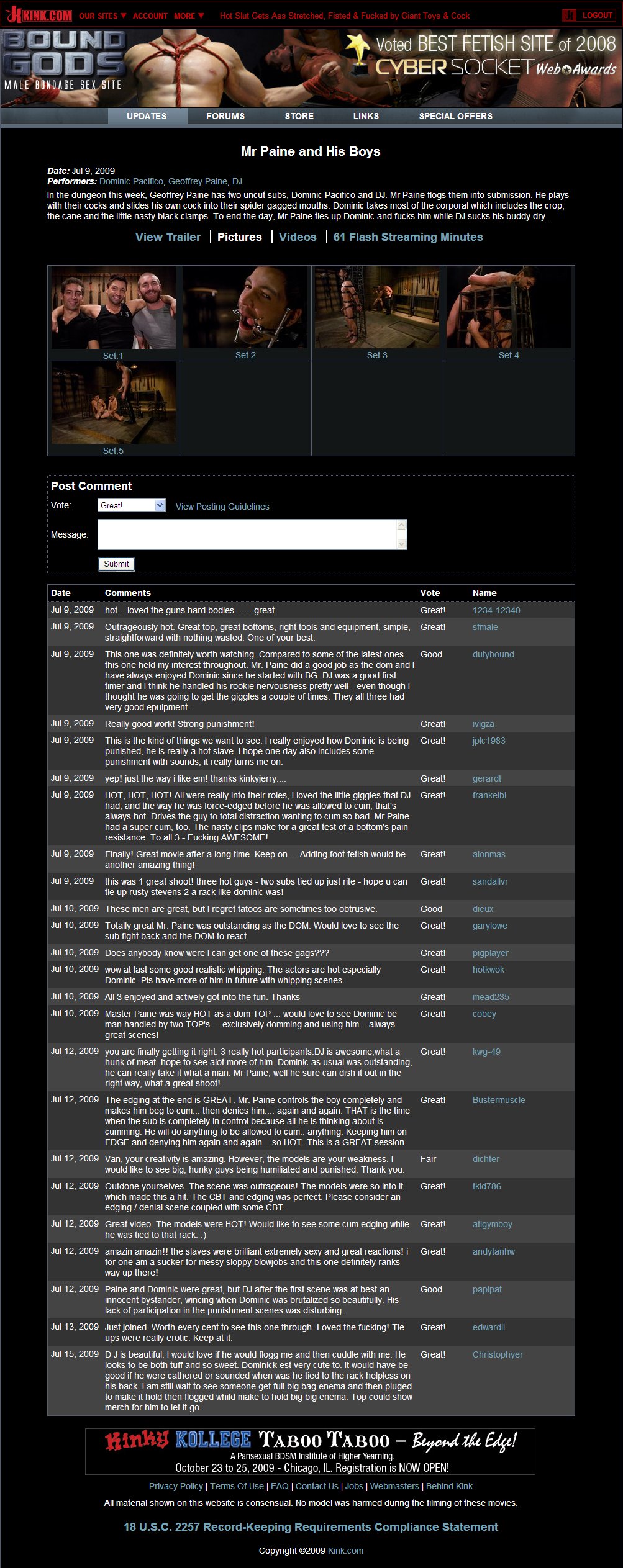Click the ACCOUNT menu item
Image resolution: width=623 pixels, height=1568 pixels.
click(150, 16)
